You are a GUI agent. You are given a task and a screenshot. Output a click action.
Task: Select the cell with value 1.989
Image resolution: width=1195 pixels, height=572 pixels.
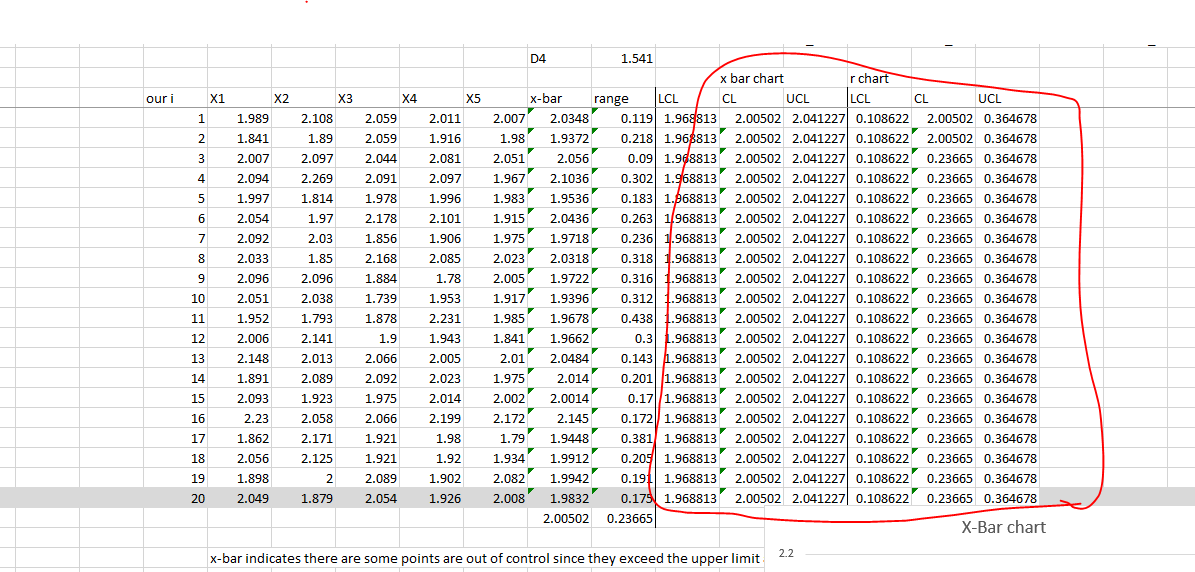coord(239,119)
